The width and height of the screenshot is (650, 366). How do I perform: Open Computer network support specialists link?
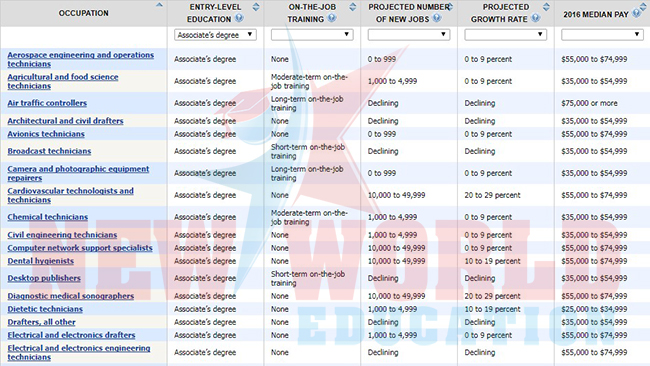pos(80,248)
